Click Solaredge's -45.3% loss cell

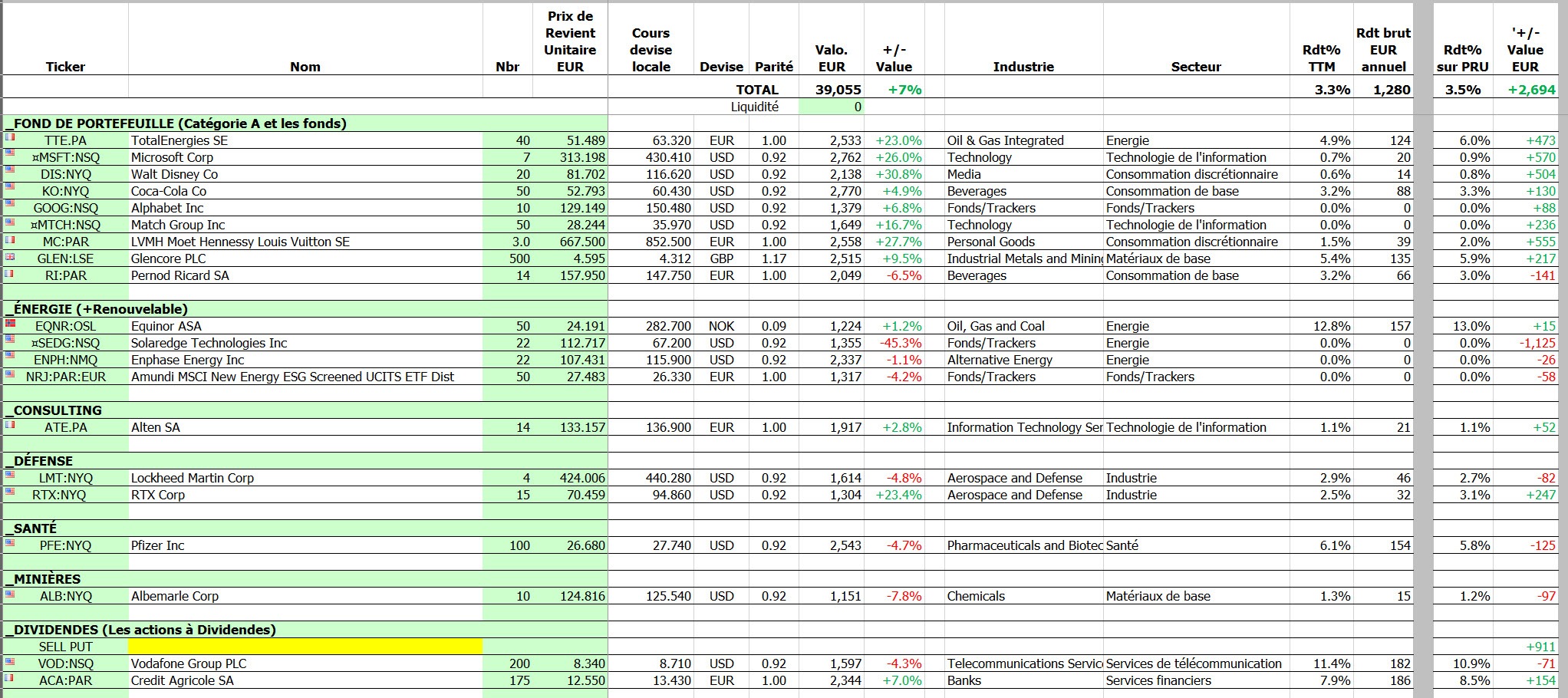[894, 343]
